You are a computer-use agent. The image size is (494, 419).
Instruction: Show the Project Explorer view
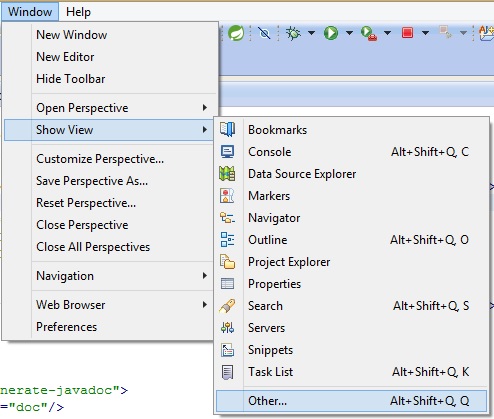tap(351, 262)
